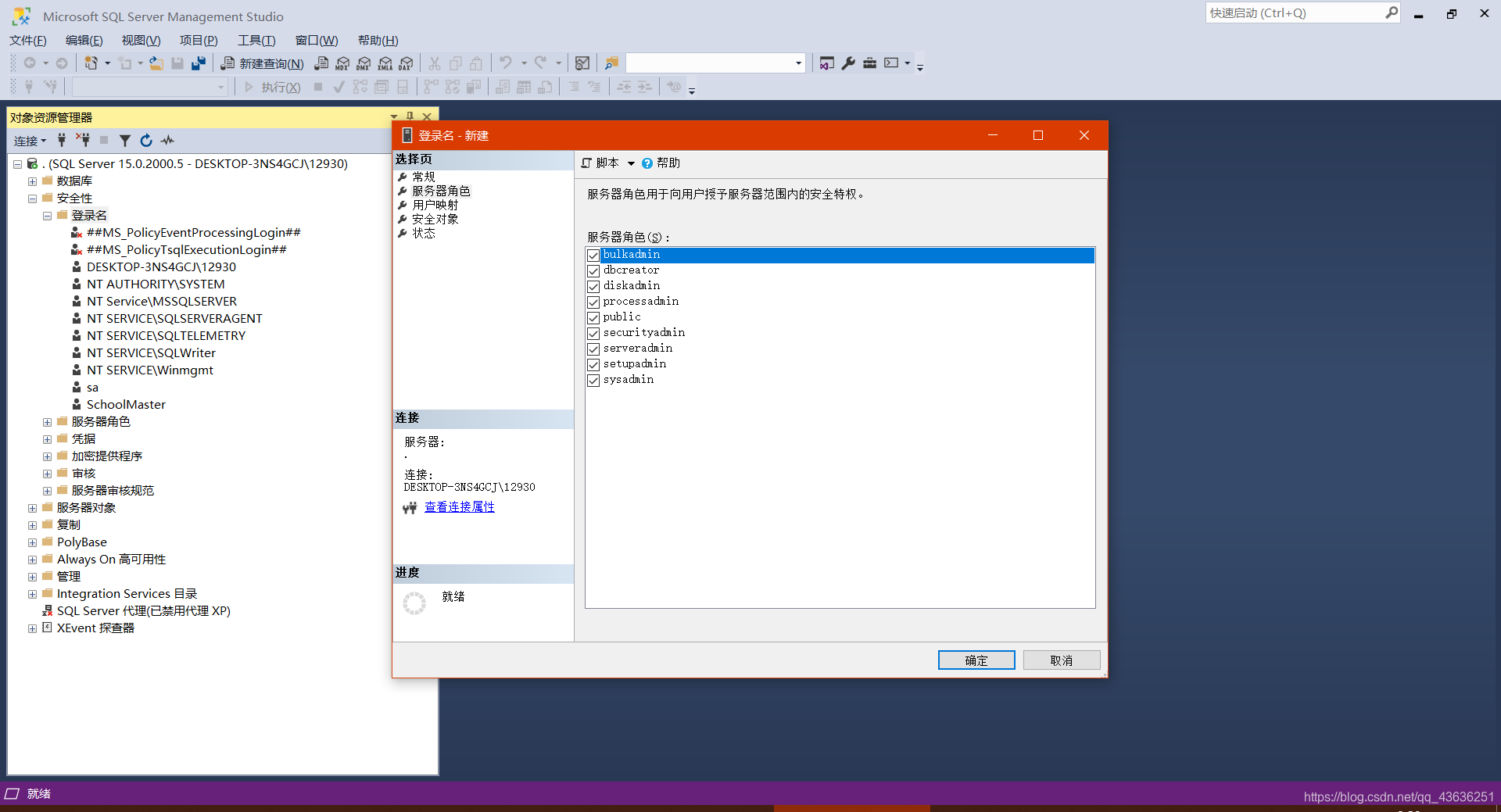The width and height of the screenshot is (1501, 812).
Task: Collapse the 安全性 security node
Action: coord(32,199)
